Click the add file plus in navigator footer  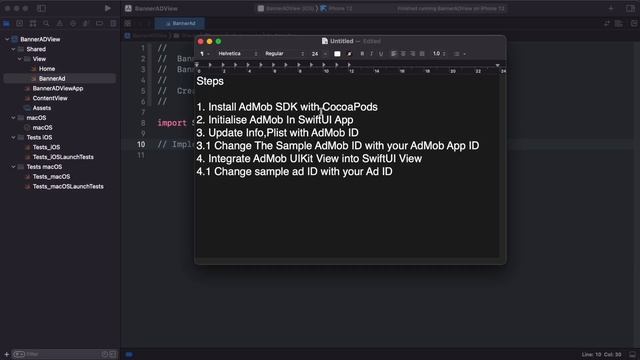tap(7, 354)
